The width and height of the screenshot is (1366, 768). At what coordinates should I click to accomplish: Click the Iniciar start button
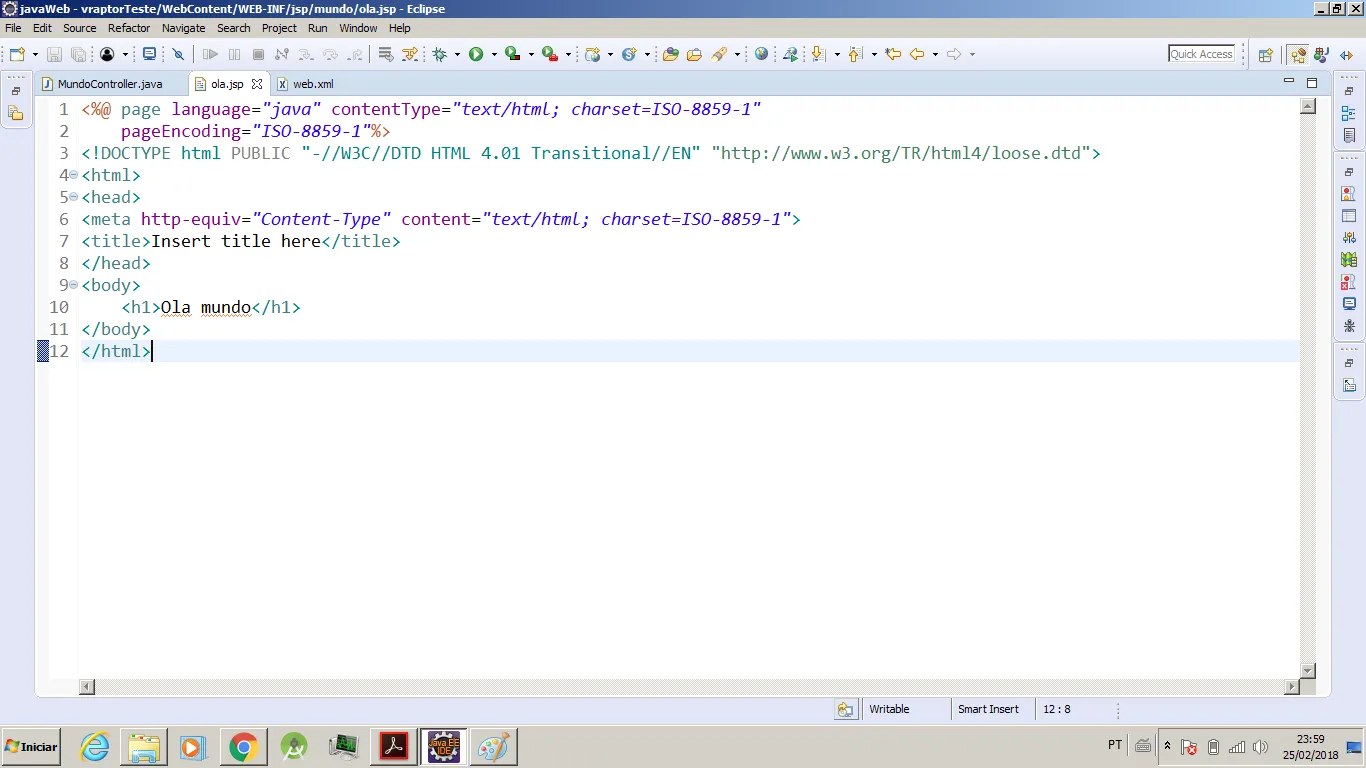31,747
